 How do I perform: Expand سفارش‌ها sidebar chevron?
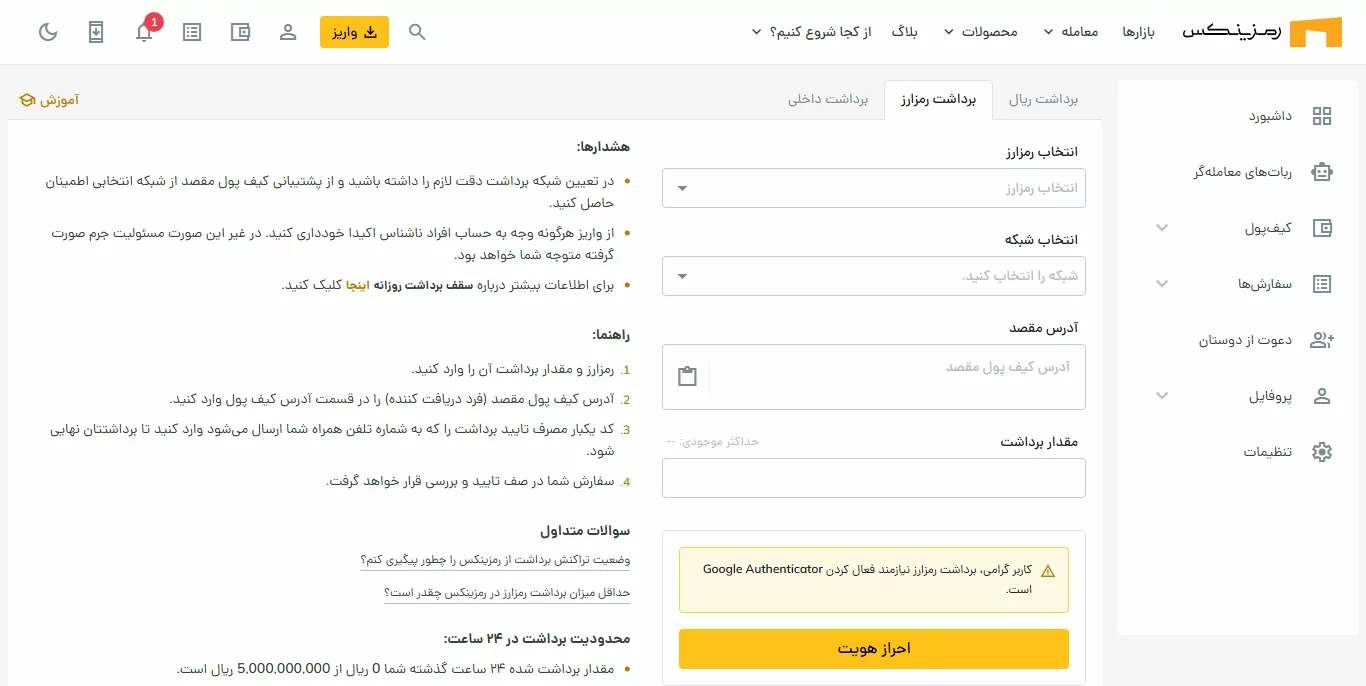pyautogui.click(x=1162, y=284)
